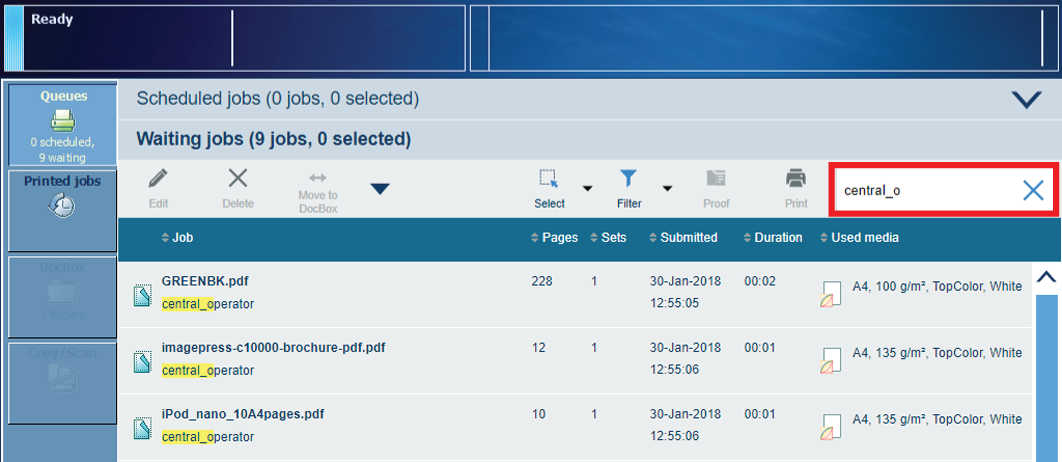
Task: Switch to the Queues tab
Action: tap(63, 124)
